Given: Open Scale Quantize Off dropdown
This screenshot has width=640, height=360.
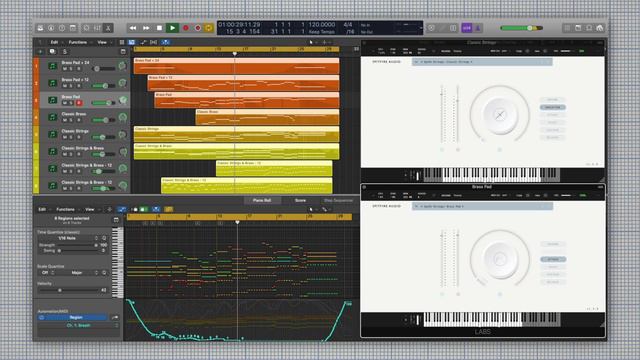Looking at the screenshot, I should pos(47,273).
